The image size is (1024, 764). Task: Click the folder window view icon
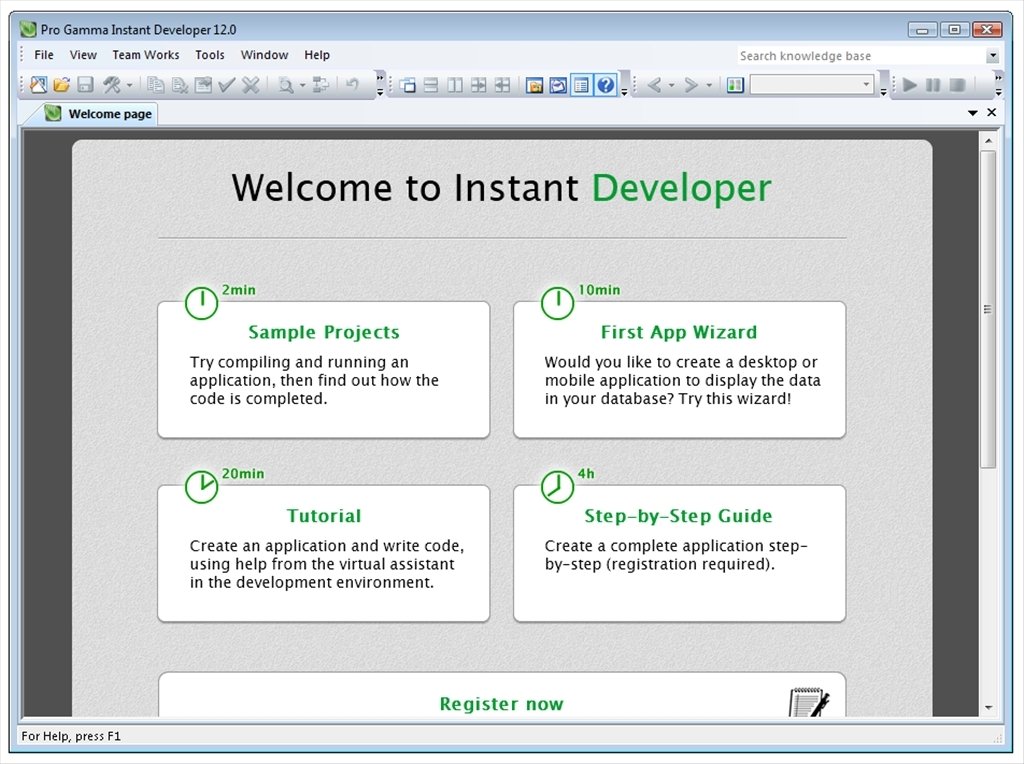[x=534, y=86]
